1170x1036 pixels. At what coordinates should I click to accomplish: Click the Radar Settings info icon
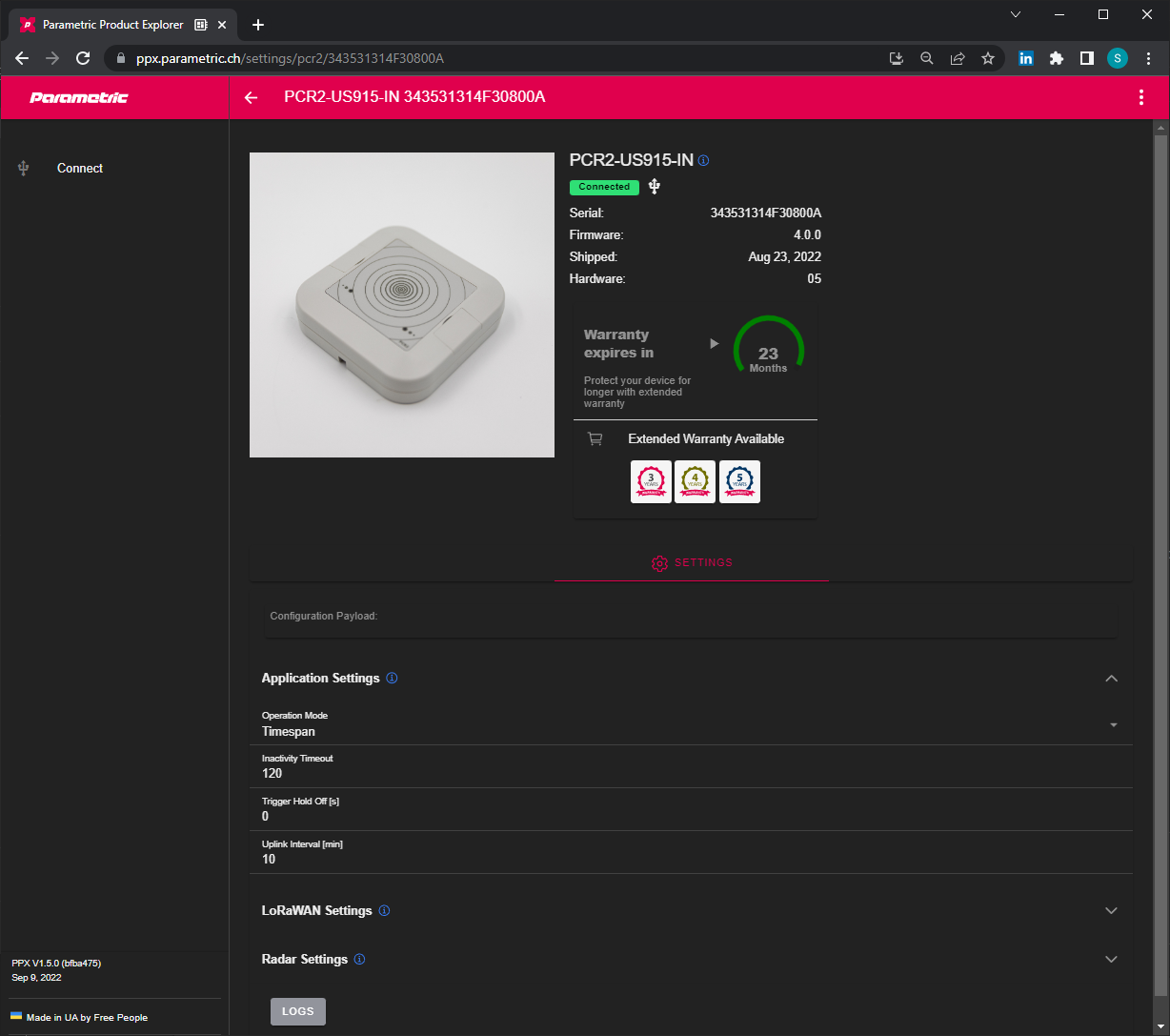pyautogui.click(x=359, y=960)
